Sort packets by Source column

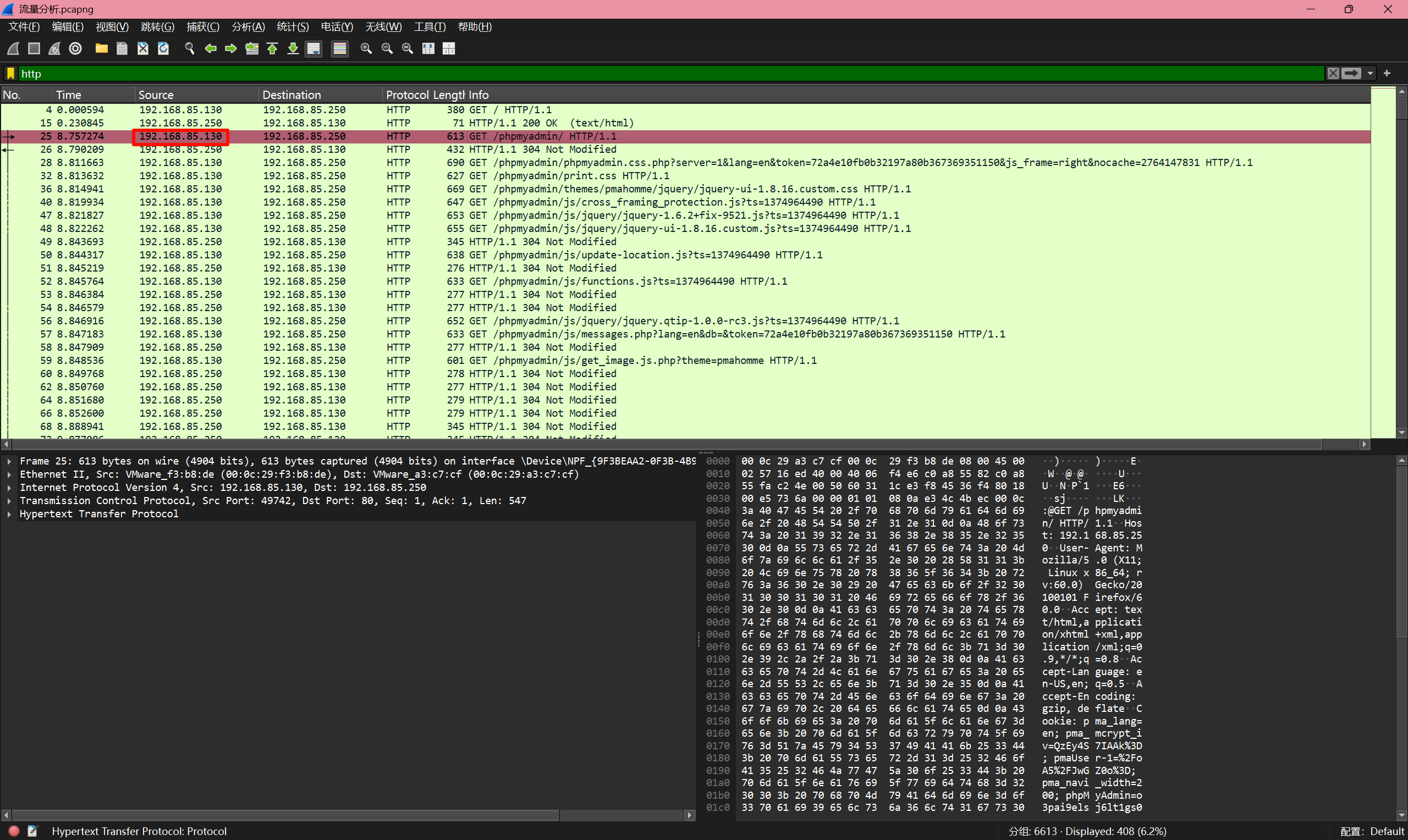point(197,95)
